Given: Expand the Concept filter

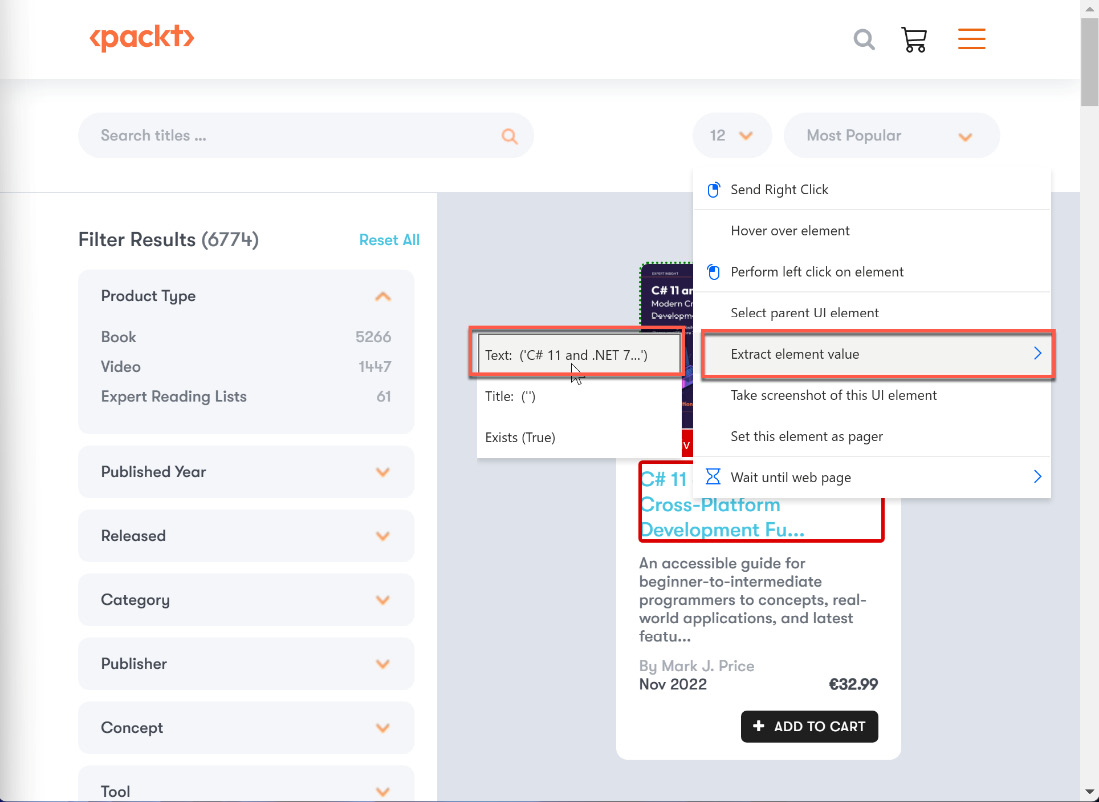Looking at the screenshot, I should pyautogui.click(x=383, y=728).
